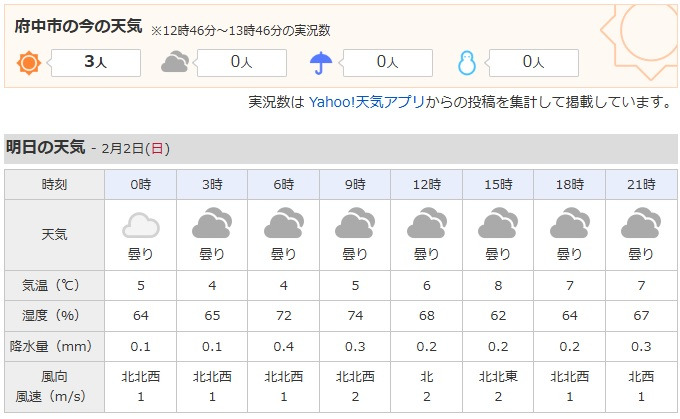This screenshot has width=680, height=419.
Task: Click the orange sunny weather icon
Action: point(29,63)
